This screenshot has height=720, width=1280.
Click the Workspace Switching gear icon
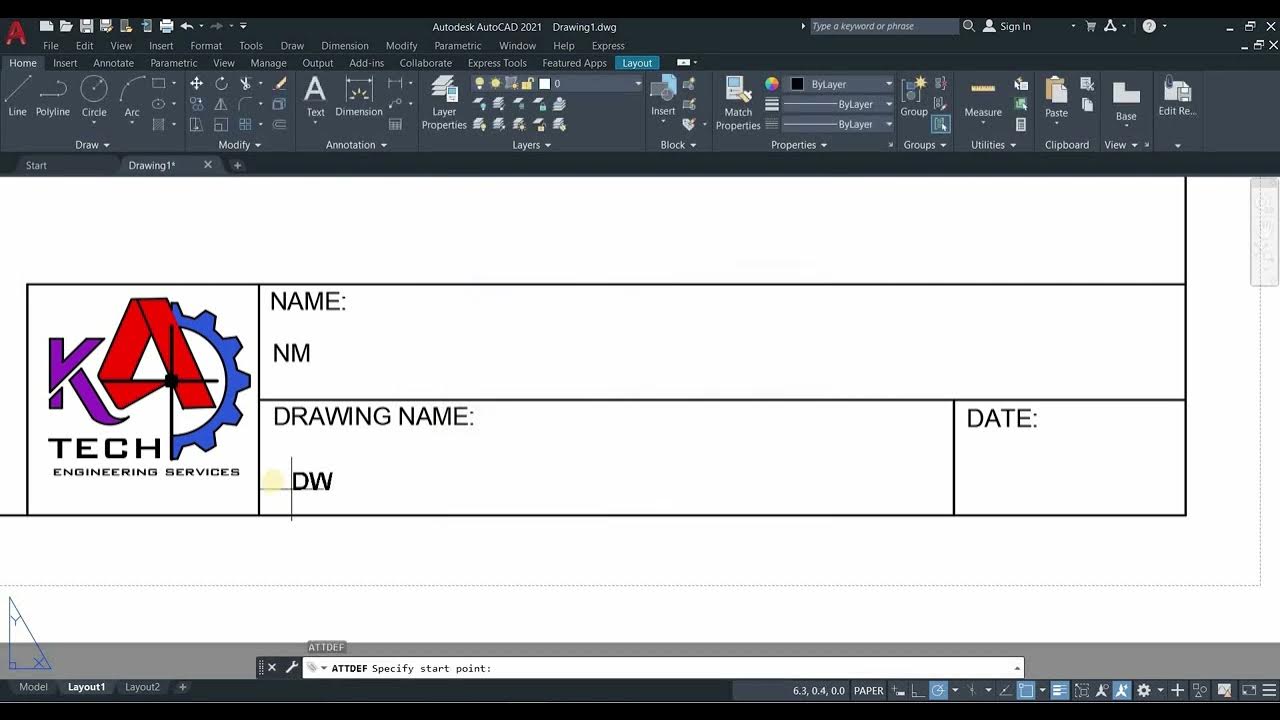1144,690
